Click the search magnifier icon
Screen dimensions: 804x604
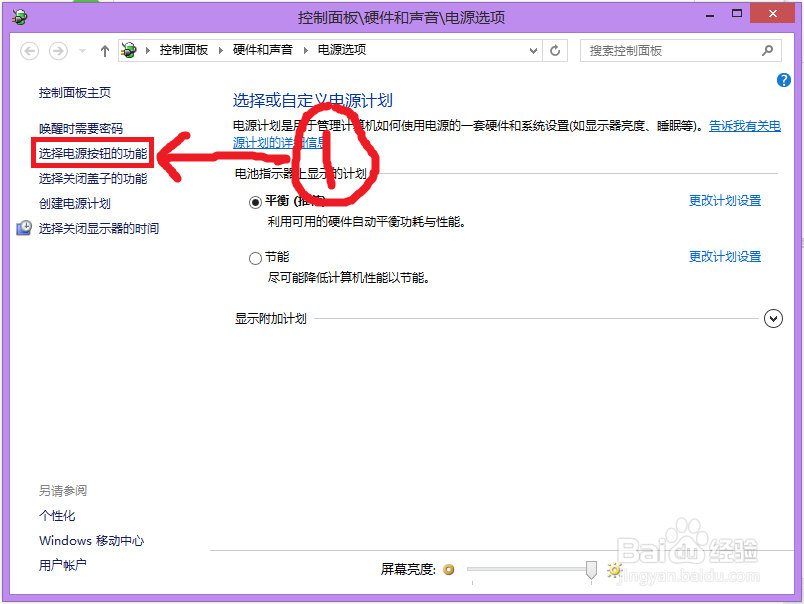[767, 50]
